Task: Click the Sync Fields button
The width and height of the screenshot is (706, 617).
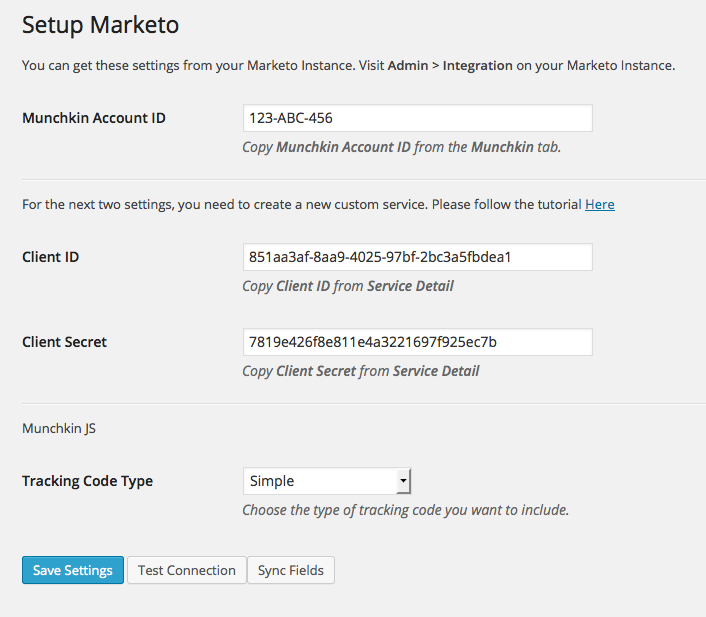Action: click(x=291, y=570)
